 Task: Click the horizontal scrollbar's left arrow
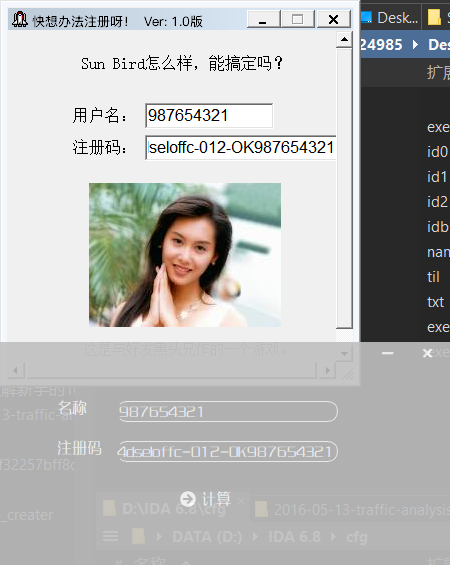[15, 370]
